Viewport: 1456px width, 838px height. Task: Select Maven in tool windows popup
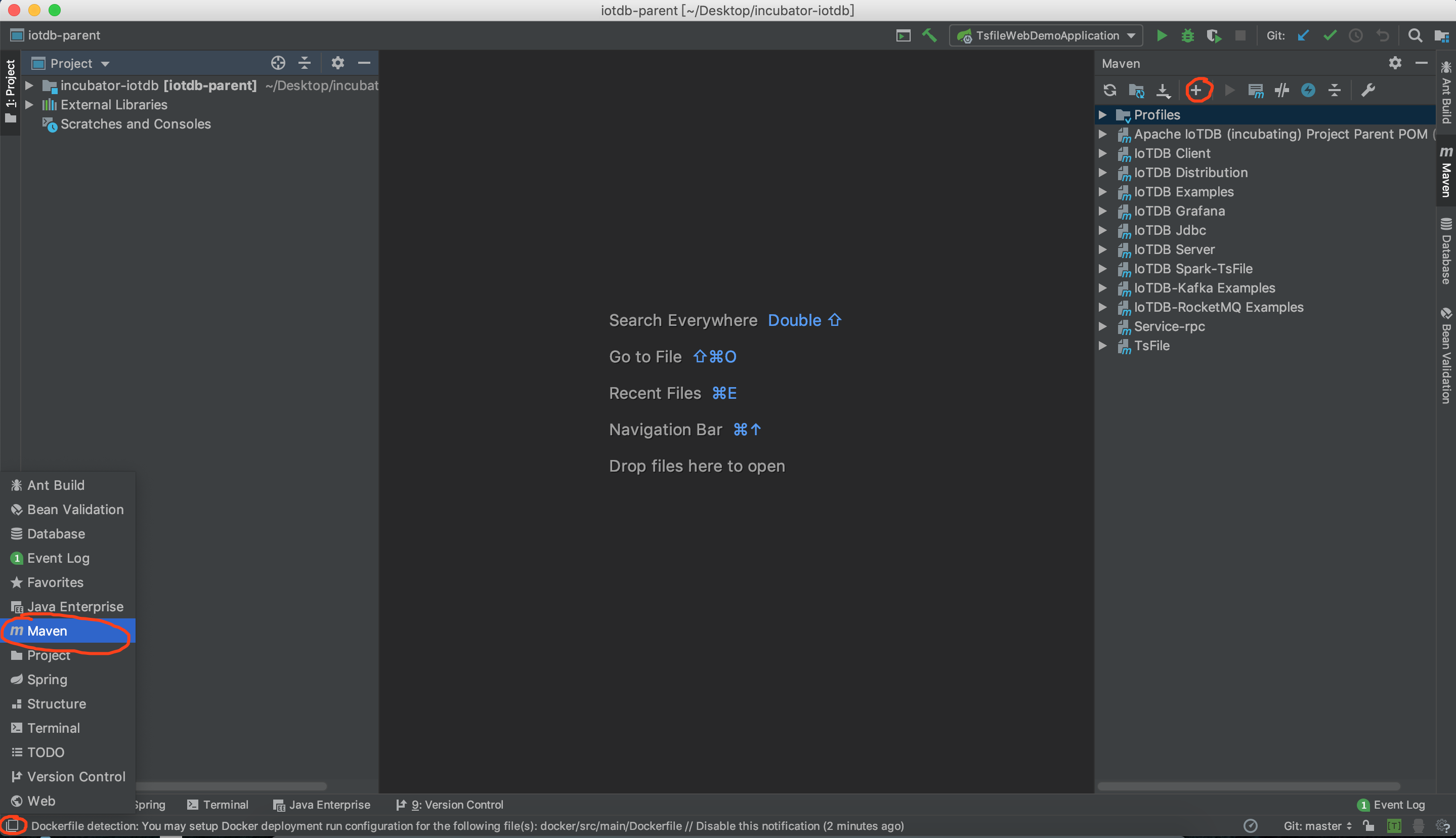68,631
